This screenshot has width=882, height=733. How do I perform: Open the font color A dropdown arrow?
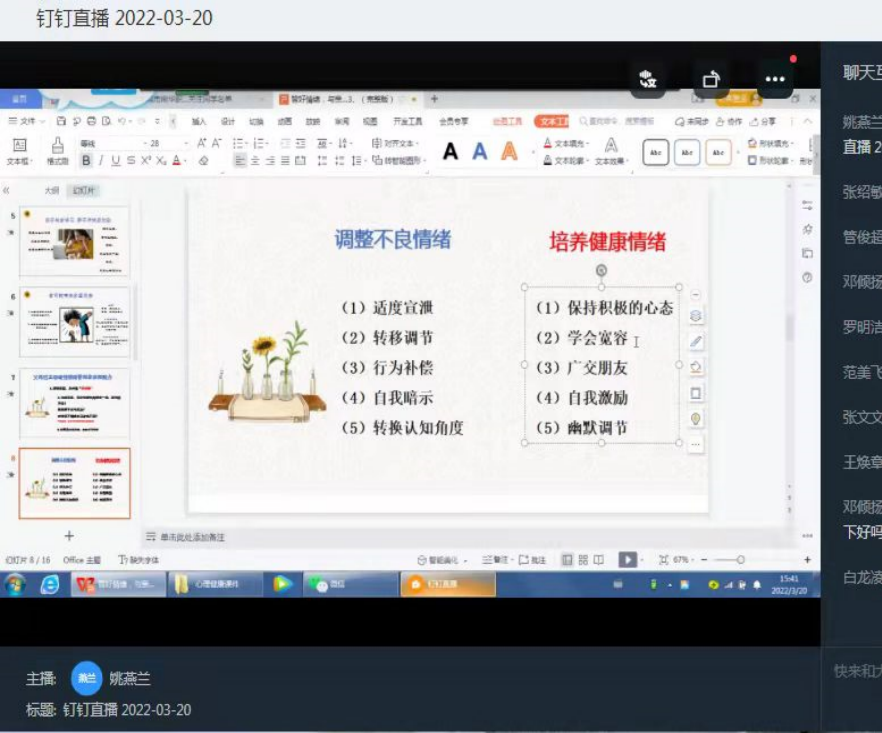pyautogui.click(x=184, y=161)
